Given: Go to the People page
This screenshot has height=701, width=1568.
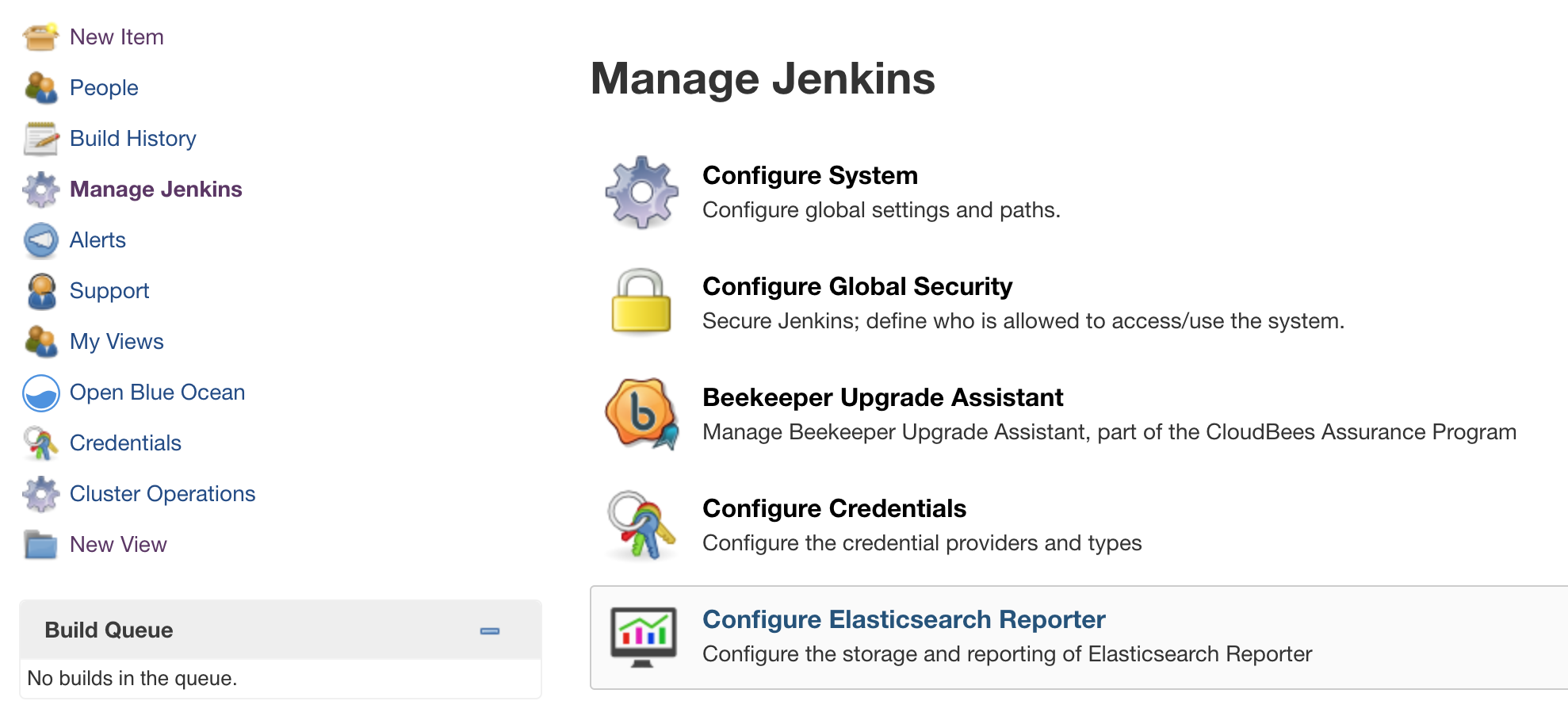Looking at the screenshot, I should point(104,88).
